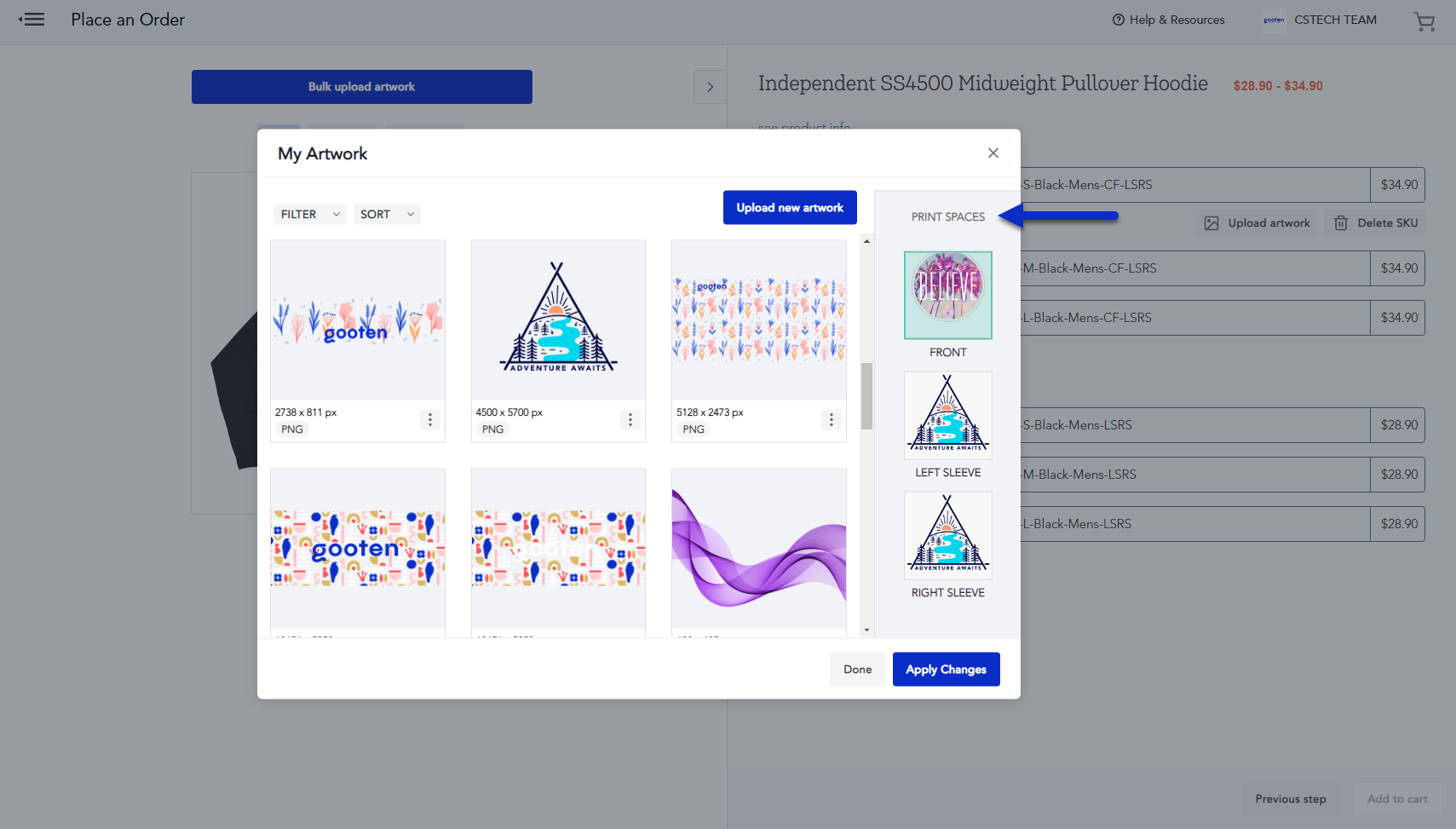Open options menu for 5128 x 2473 artwork
This screenshot has height=829, width=1456.
831,419
